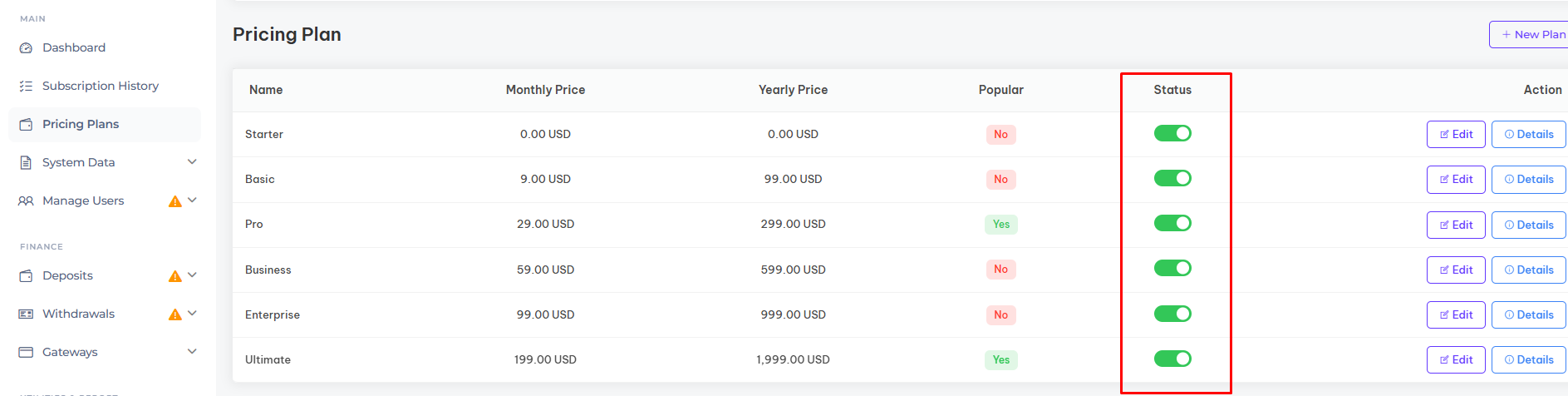Click the System Data document icon

tap(26, 163)
